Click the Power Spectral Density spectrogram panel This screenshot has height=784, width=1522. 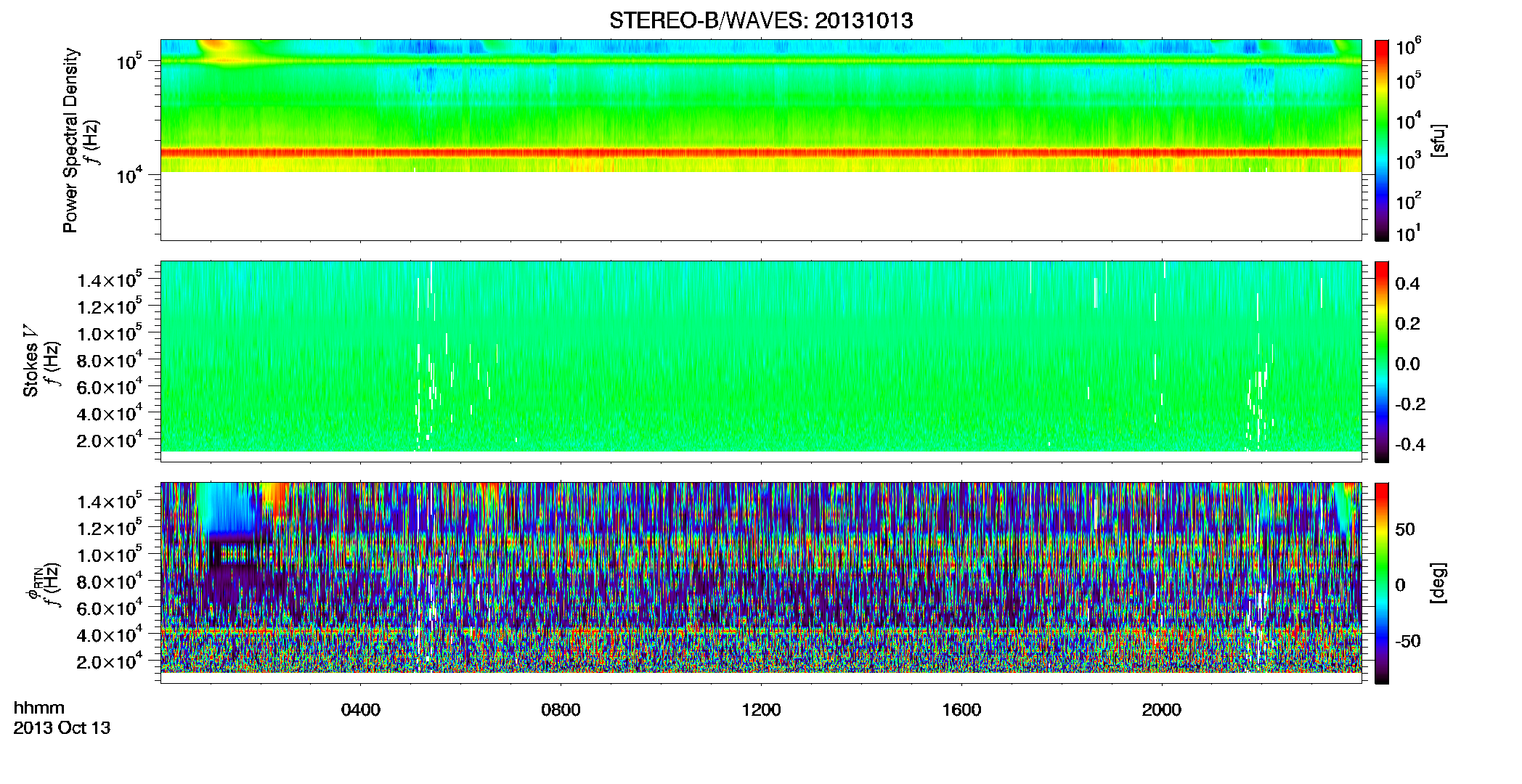coord(761,140)
